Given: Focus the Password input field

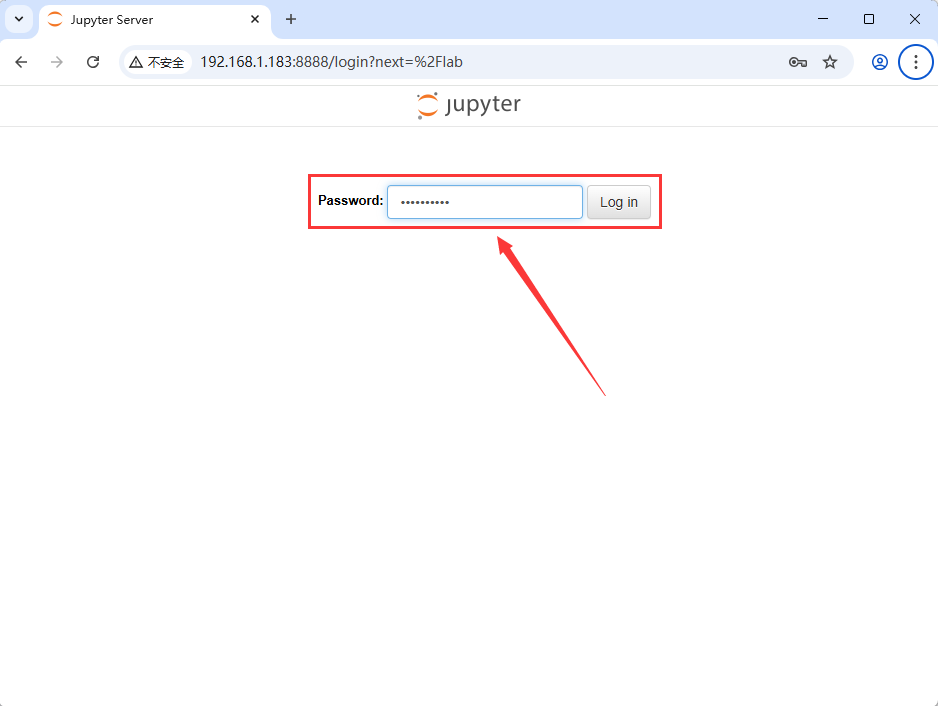Looking at the screenshot, I should pos(485,202).
